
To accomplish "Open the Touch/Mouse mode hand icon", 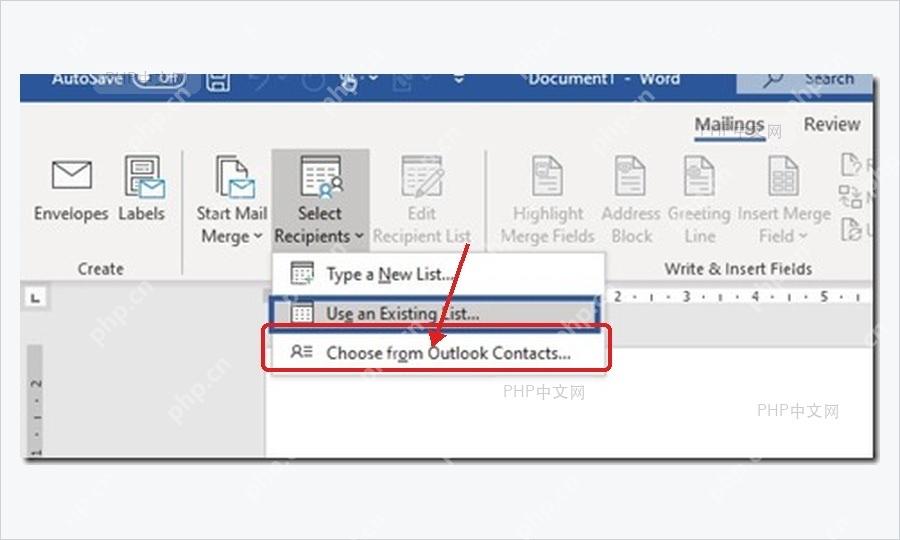I will point(348,82).
